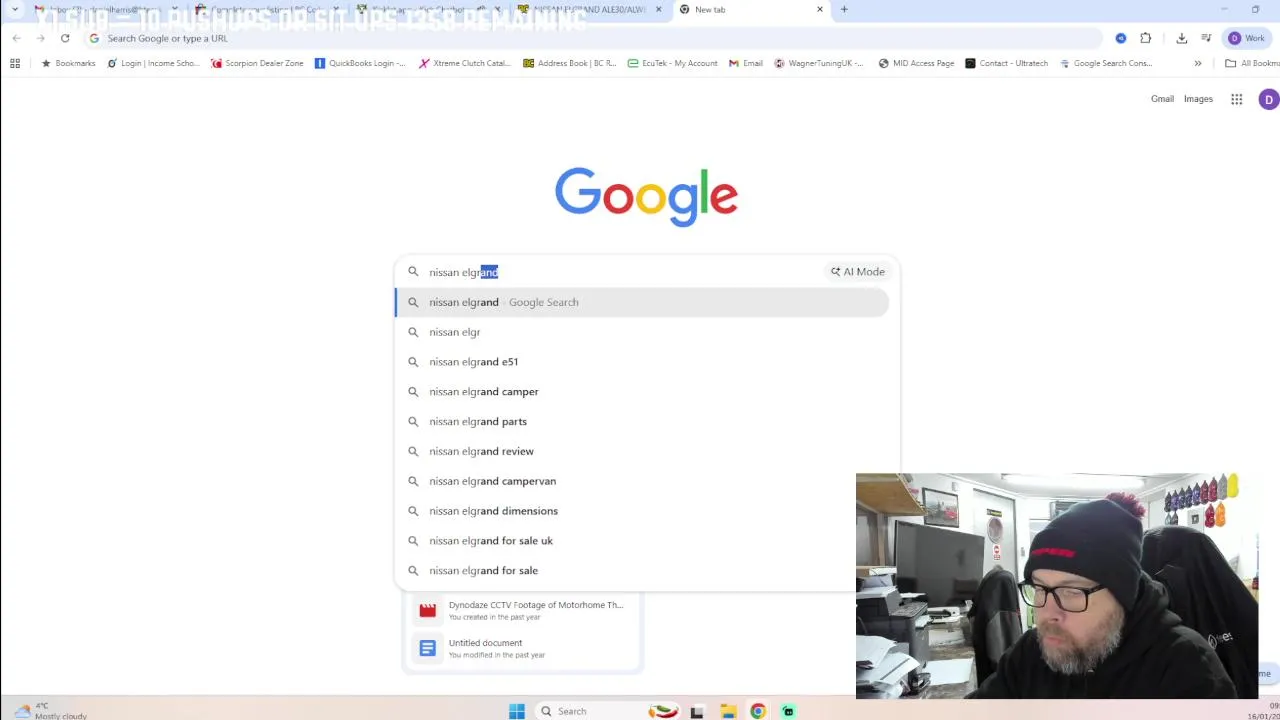The width and height of the screenshot is (1280, 720).
Task: Open Google Search Console bookmark
Action: pyautogui.click(x=1105, y=63)
